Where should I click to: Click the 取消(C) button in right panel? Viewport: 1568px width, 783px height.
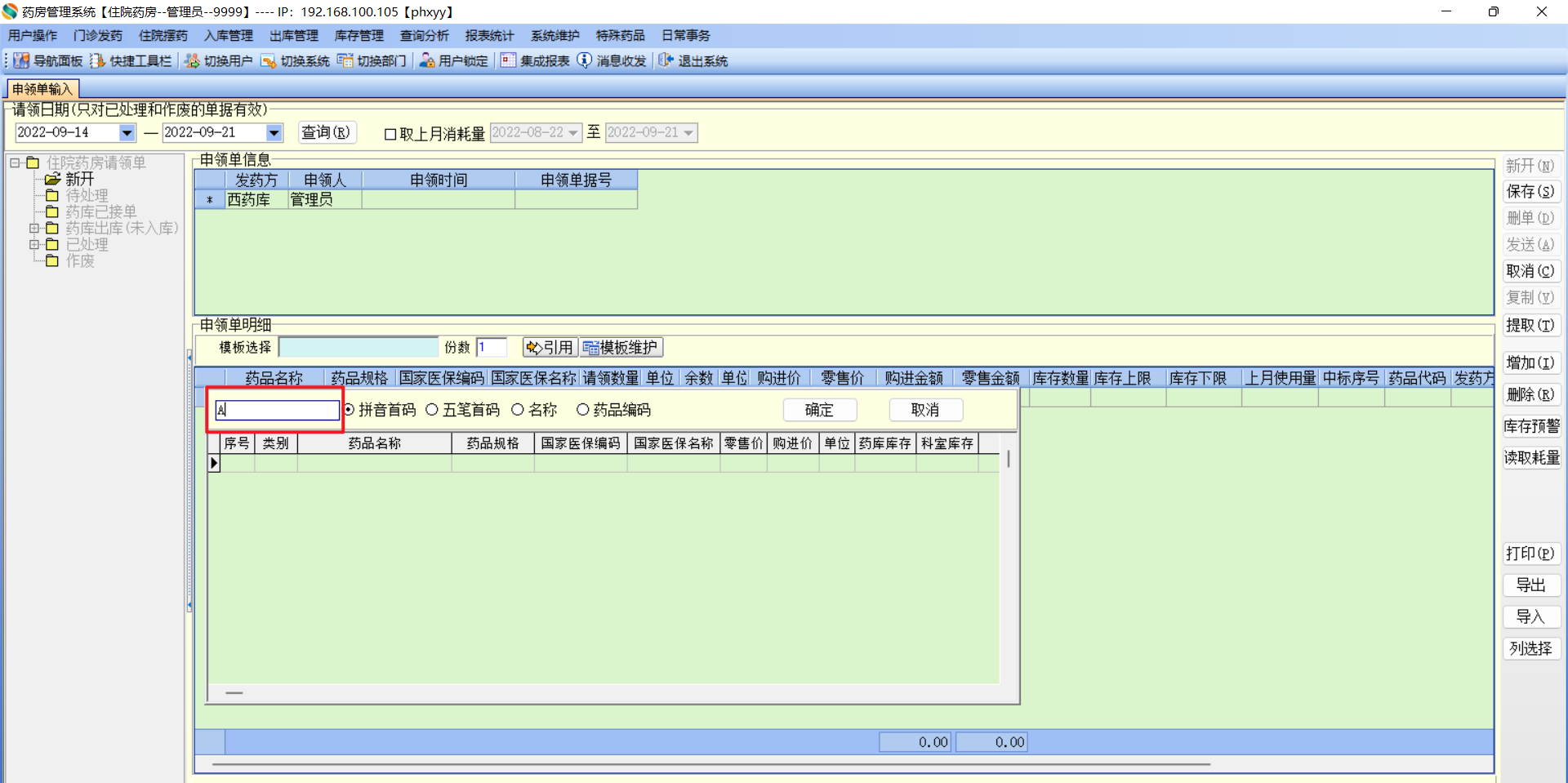(1531, 271)
